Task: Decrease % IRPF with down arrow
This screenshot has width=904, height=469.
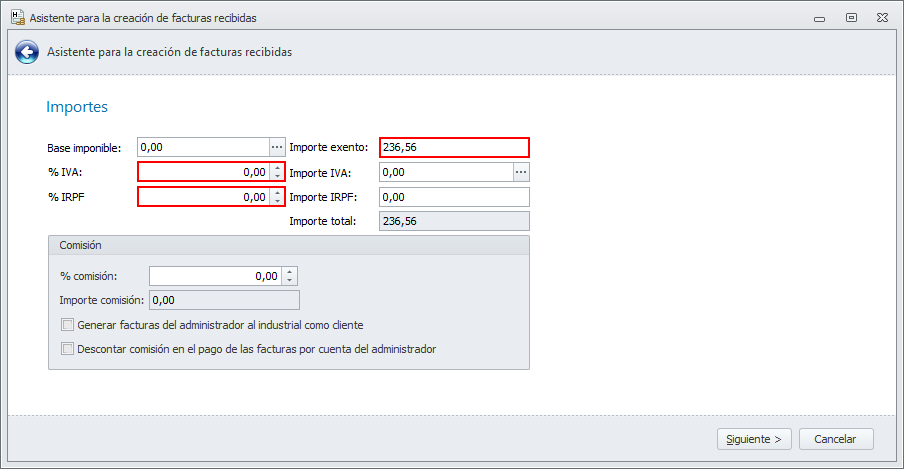Action: pyautogui.click(x=277, y=202)
